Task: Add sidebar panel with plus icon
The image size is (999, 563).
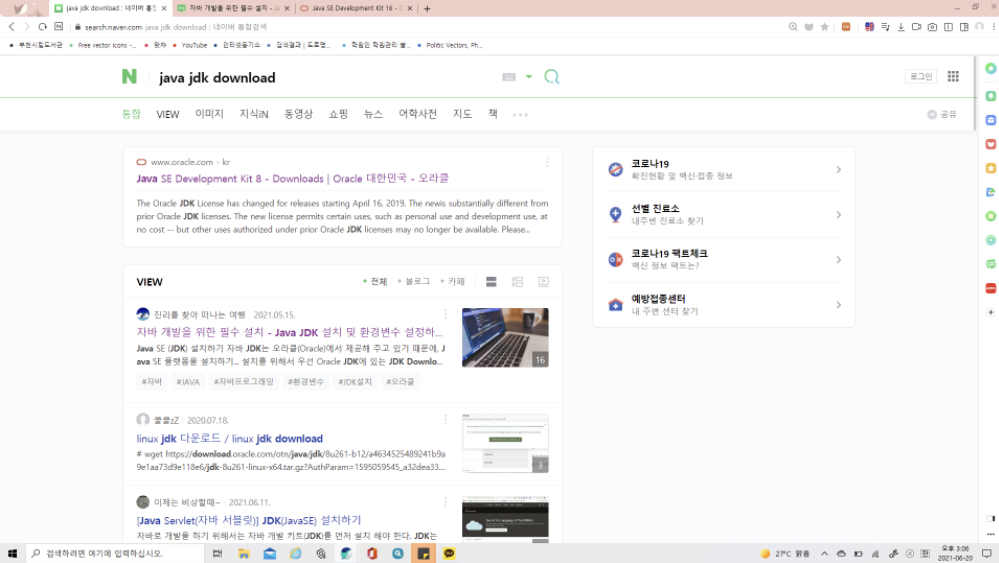Action: pyautogui.click(x=991, y=312)
